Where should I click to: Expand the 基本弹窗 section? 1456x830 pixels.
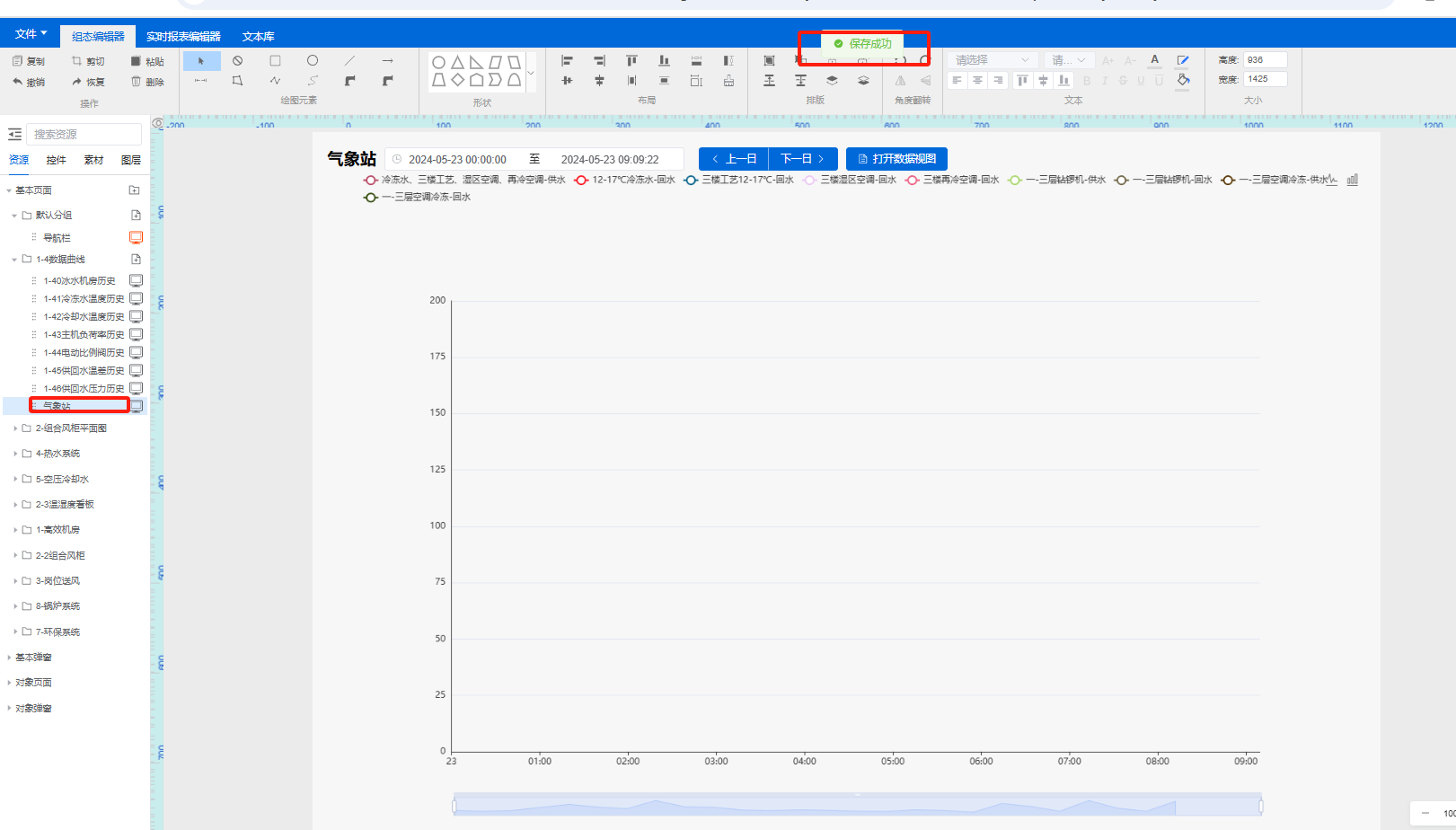[x=9, y=658]
